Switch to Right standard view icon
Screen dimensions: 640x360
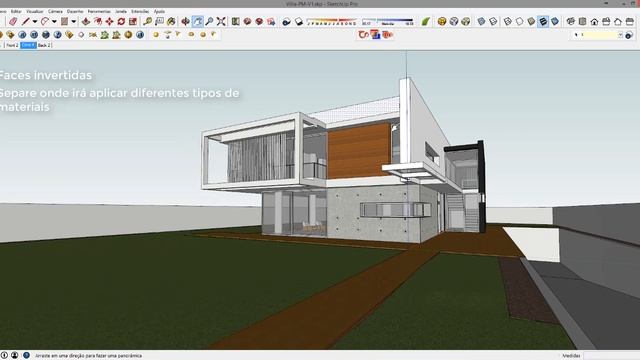(606, 21)
